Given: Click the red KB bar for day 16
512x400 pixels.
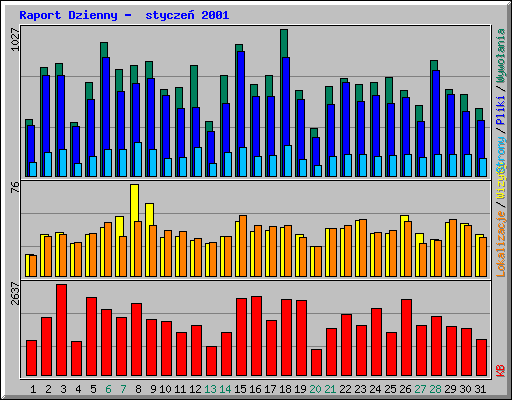Looking at the screenshot, I should pyautogui.click(x=256, y=336).
